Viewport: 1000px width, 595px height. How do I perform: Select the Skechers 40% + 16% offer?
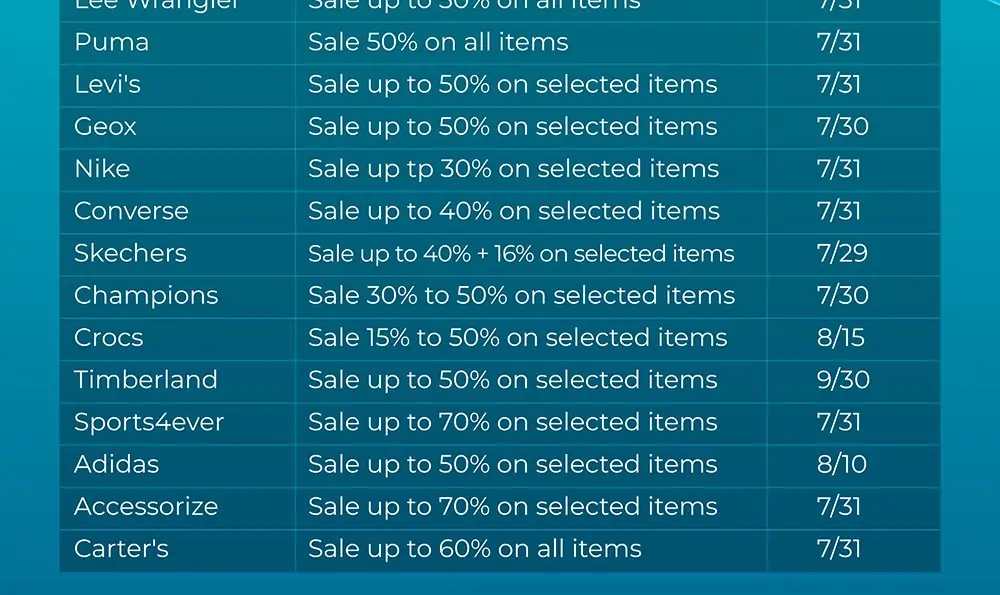pos(521,254)
